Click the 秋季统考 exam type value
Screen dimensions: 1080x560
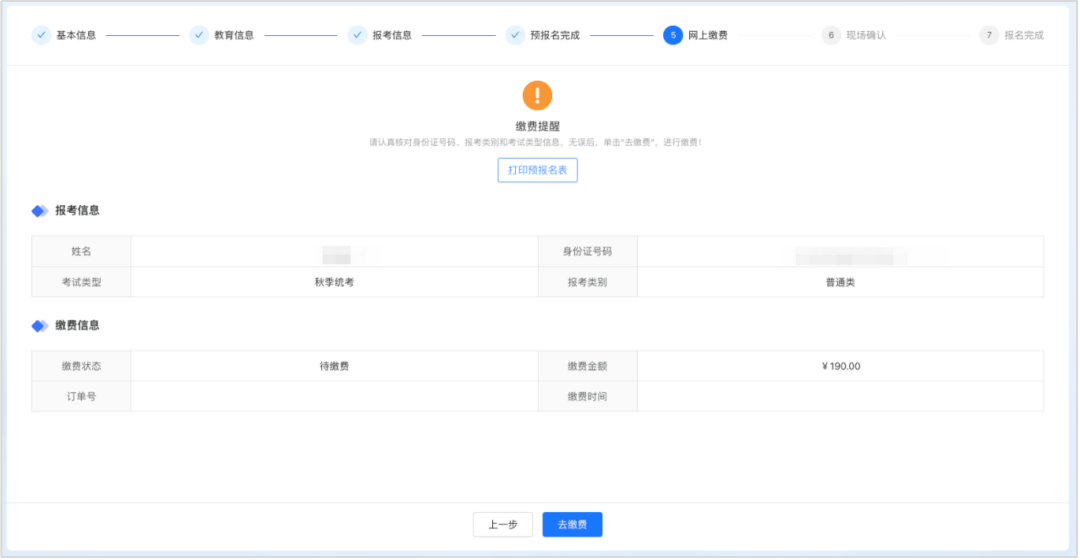point(334,282)
